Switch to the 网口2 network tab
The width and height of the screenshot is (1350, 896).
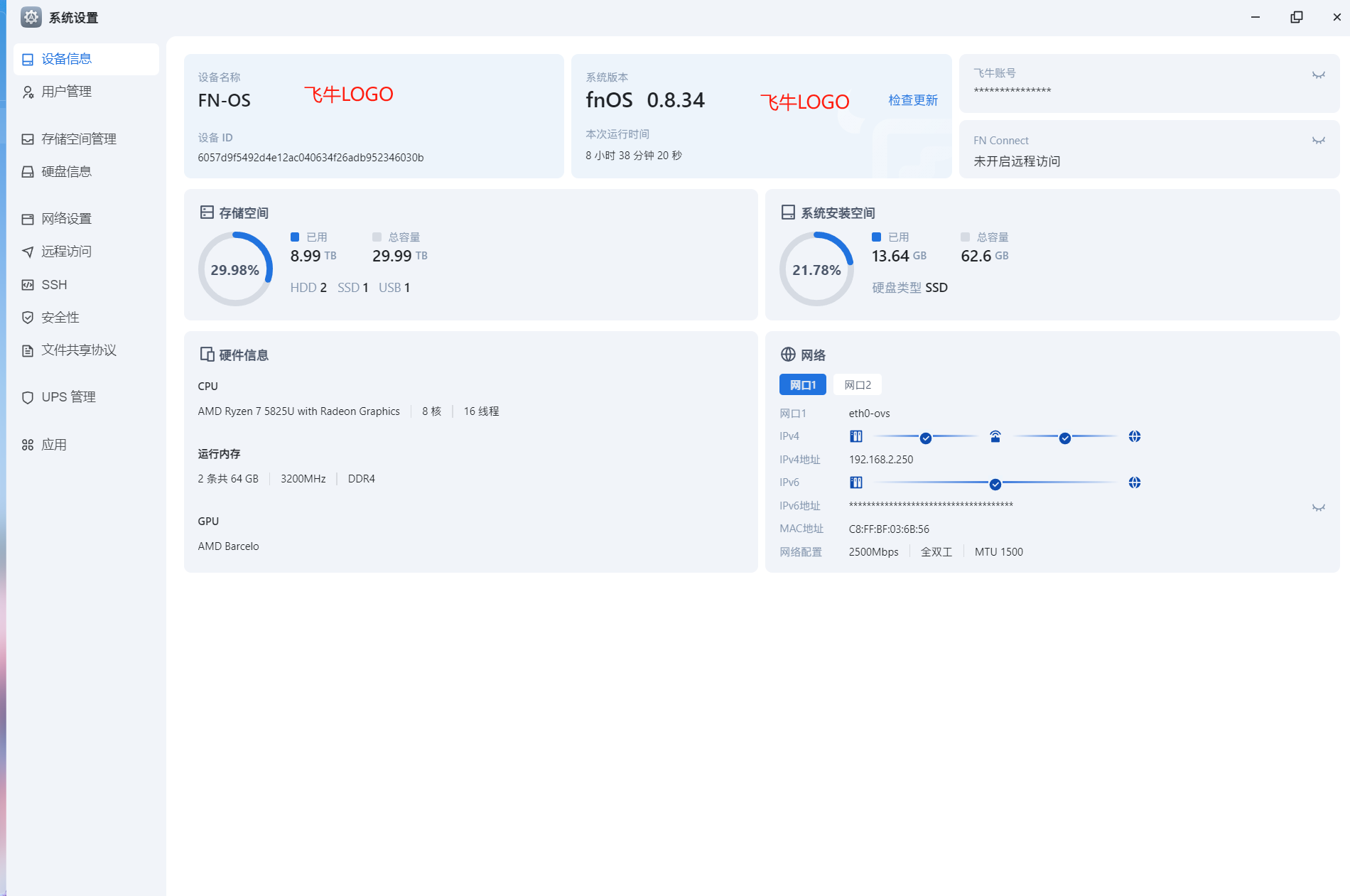click(x=857, y=384)
